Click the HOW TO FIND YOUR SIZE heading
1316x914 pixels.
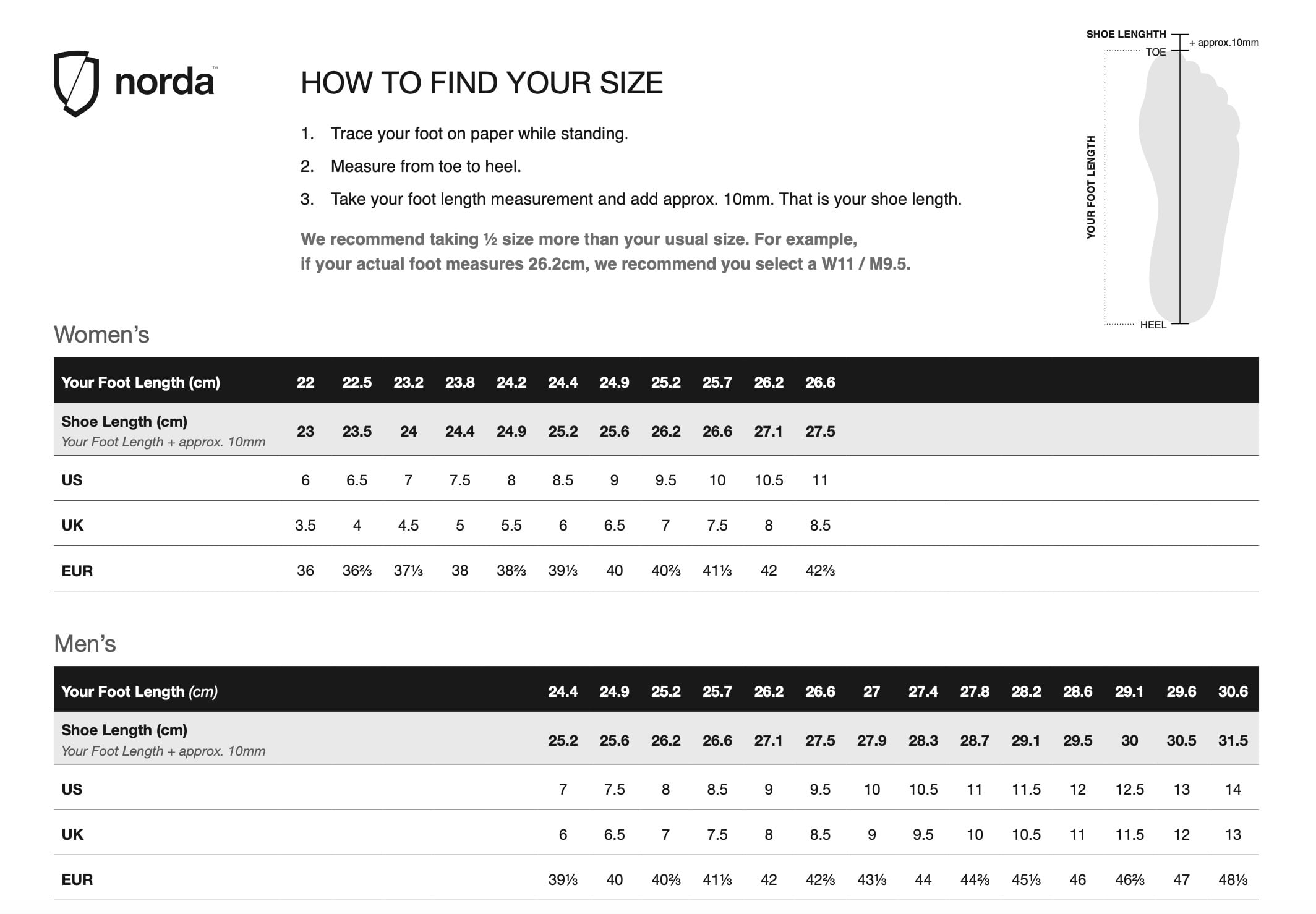[x=482, y=83]
